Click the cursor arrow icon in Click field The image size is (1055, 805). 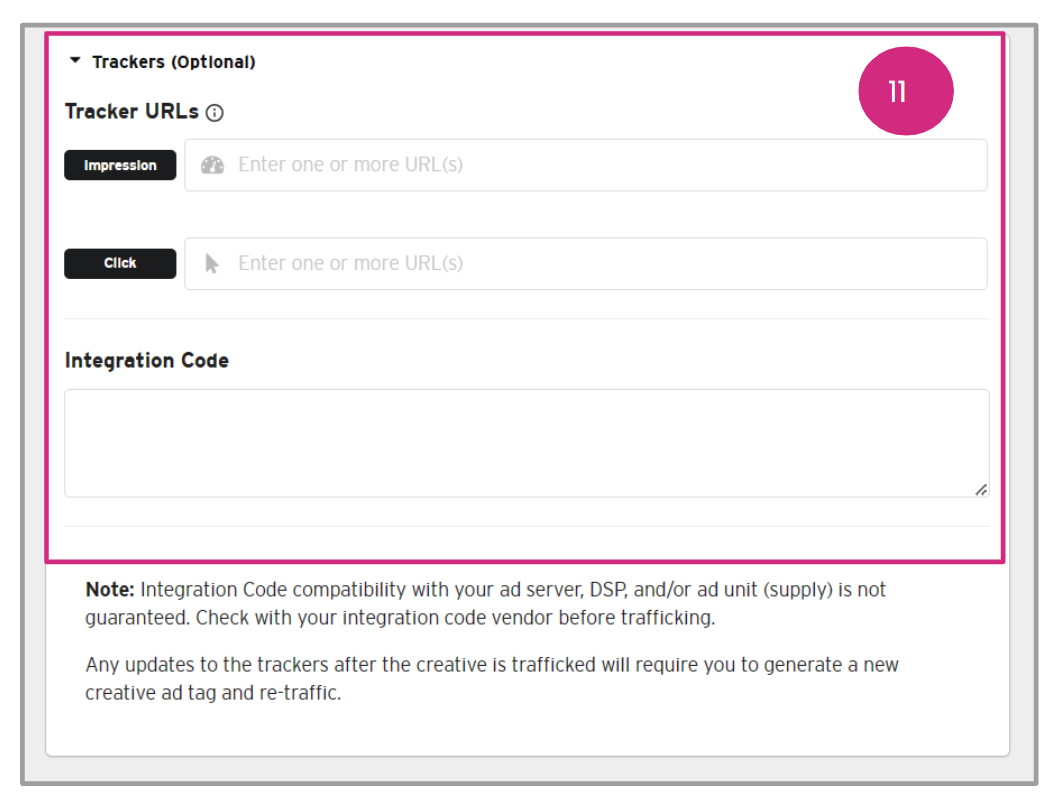tap(212, 263)
